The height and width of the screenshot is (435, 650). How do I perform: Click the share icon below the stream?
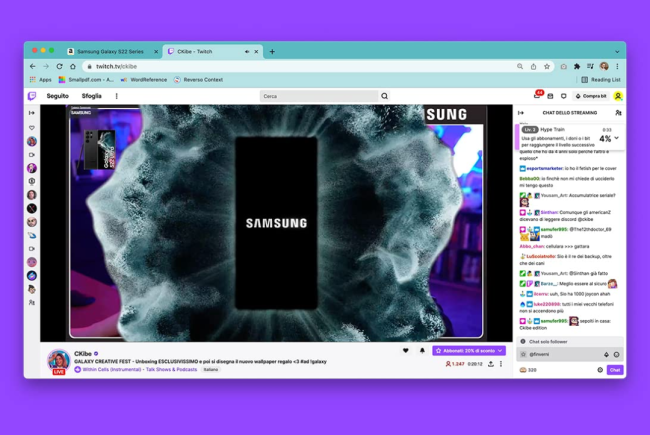tap(491, 364)
